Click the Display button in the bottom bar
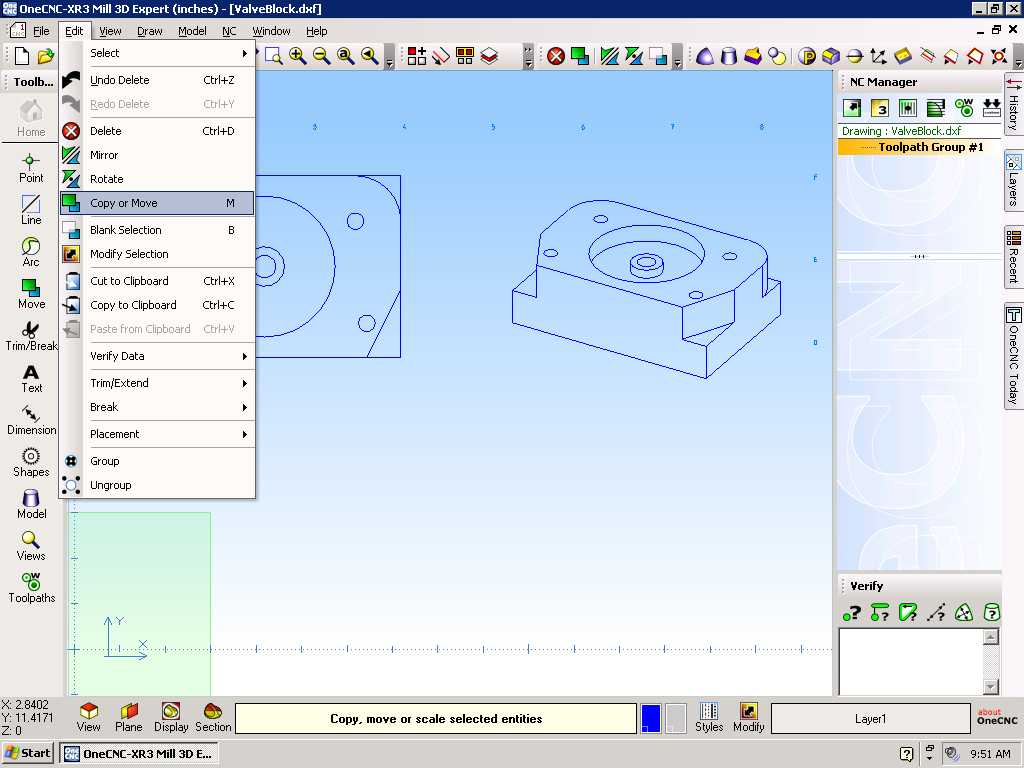1024x768 pixels. click(x=171, y=717)
